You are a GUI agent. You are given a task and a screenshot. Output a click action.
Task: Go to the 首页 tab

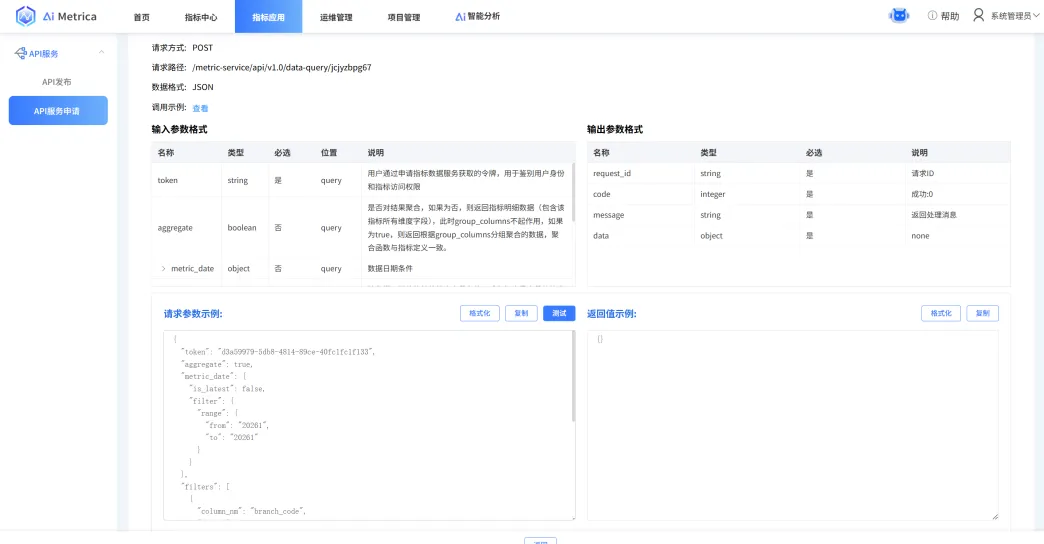[142, 17]
